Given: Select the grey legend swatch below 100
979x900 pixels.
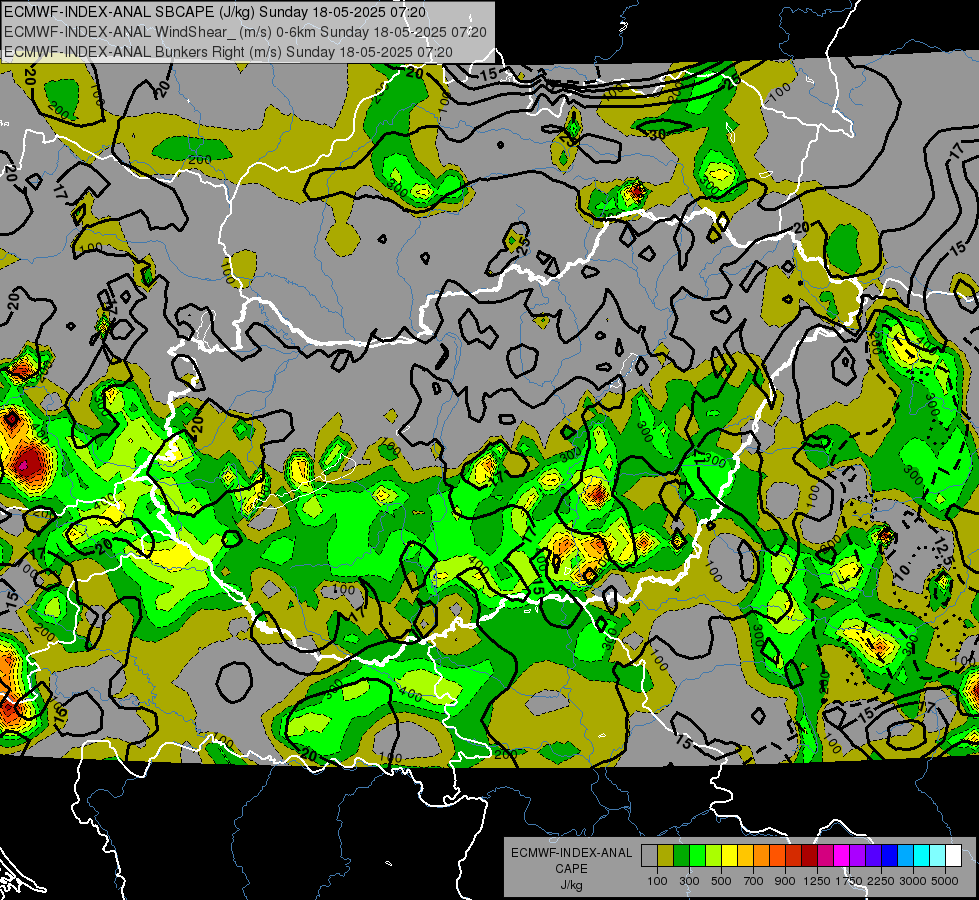Looking at the screenshot, I should click(x=649, y=855).
